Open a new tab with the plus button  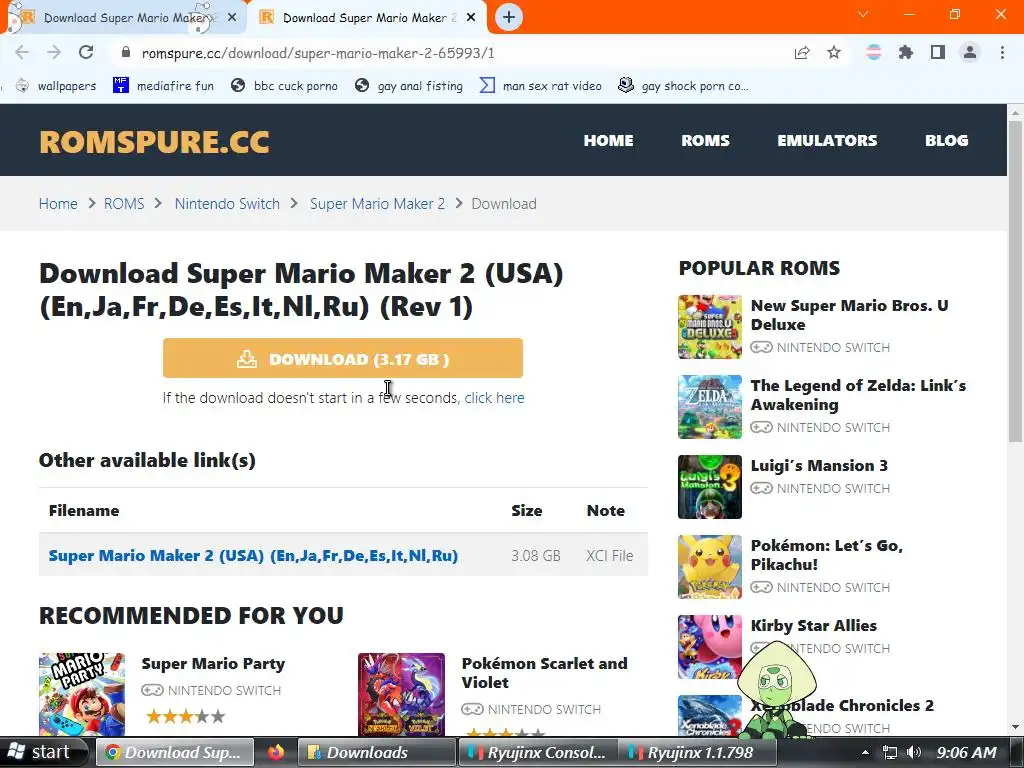tap(509, 17)
